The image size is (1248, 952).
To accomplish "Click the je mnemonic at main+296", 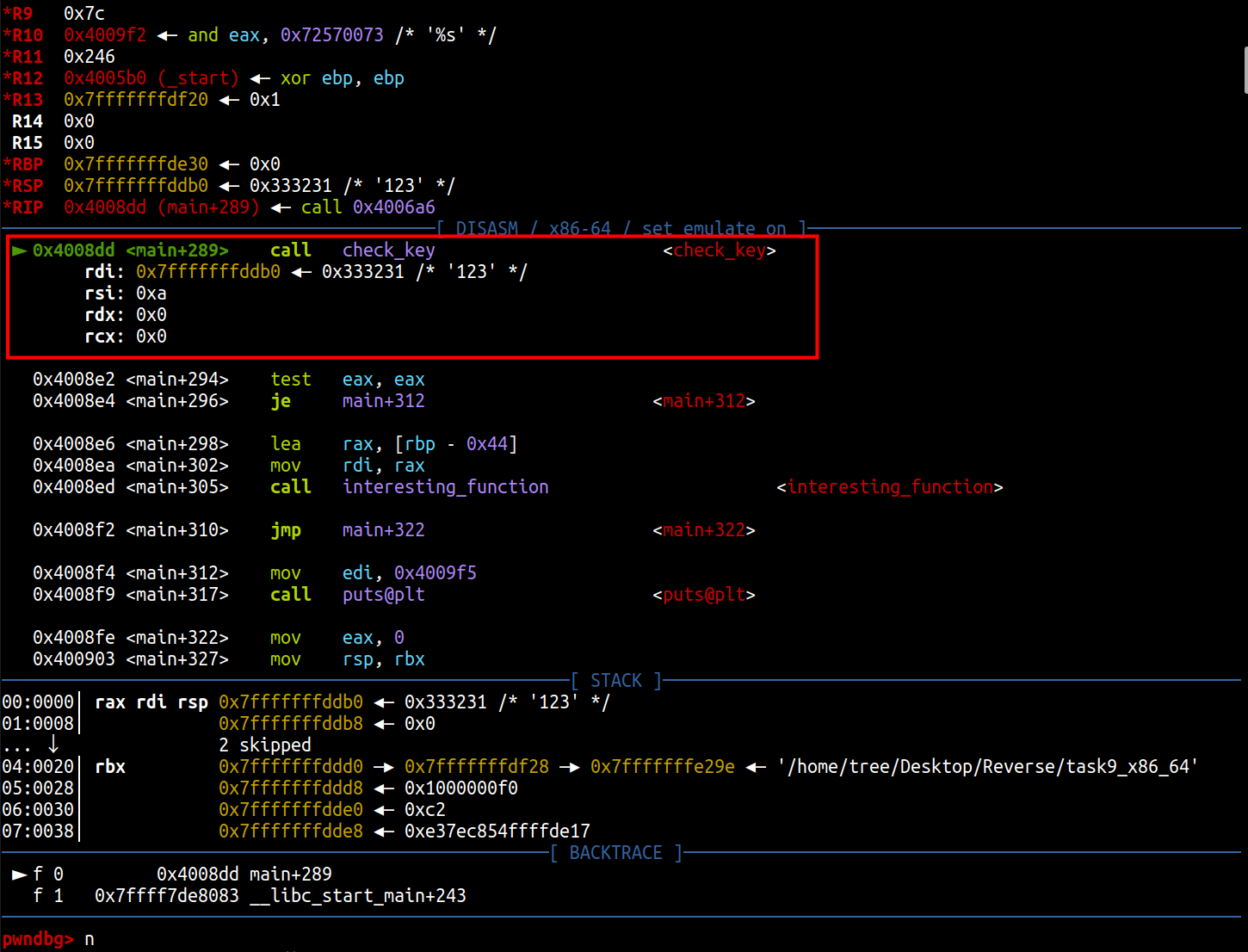I will [x=281, y=401].
